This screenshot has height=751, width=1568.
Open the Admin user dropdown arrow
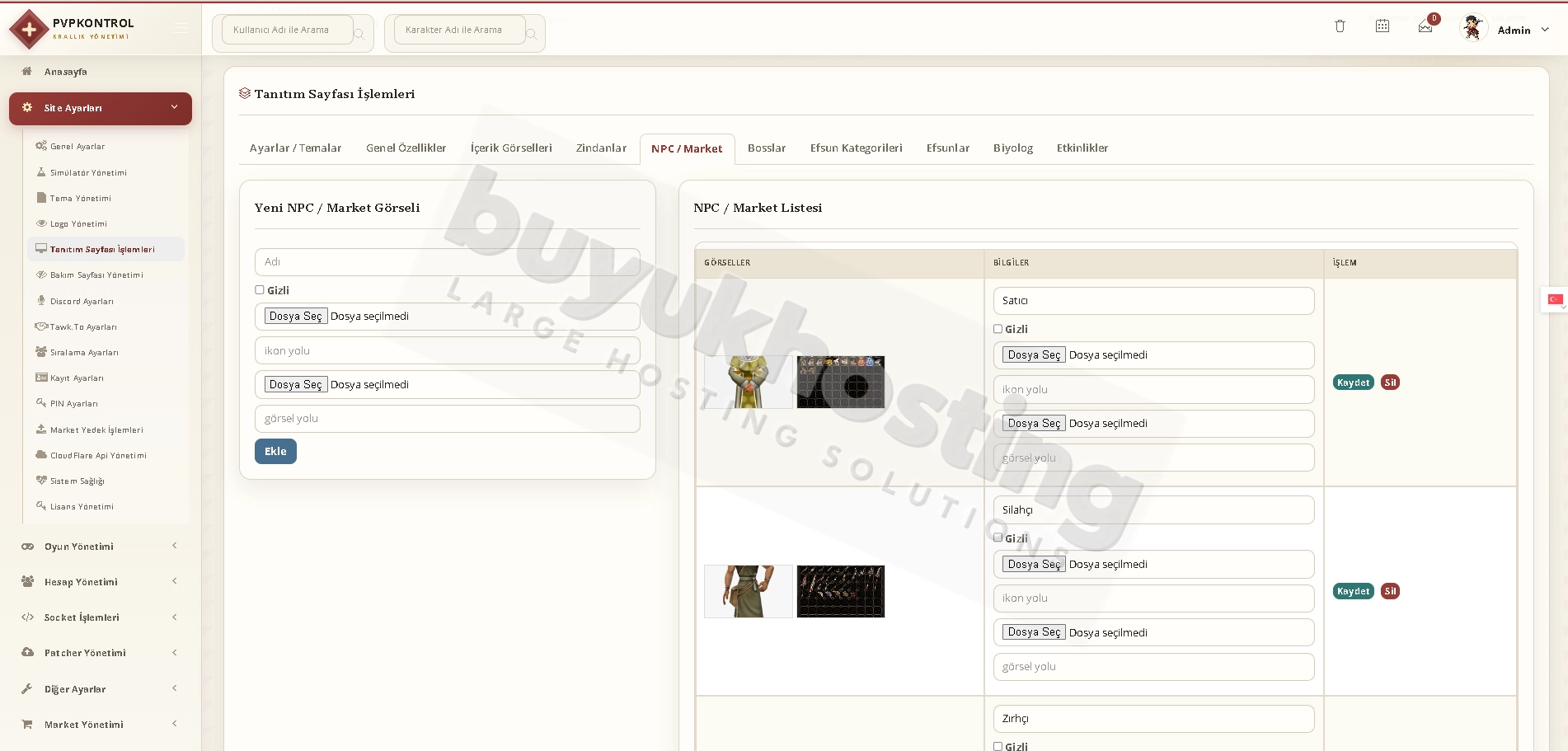pos(1545,30)
